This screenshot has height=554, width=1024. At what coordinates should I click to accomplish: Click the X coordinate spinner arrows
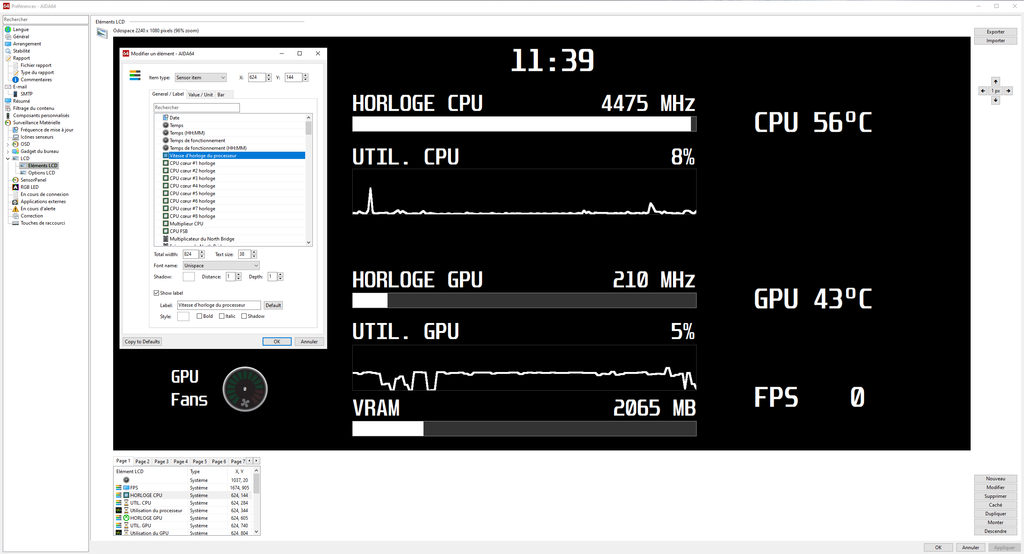pos(268,78)
